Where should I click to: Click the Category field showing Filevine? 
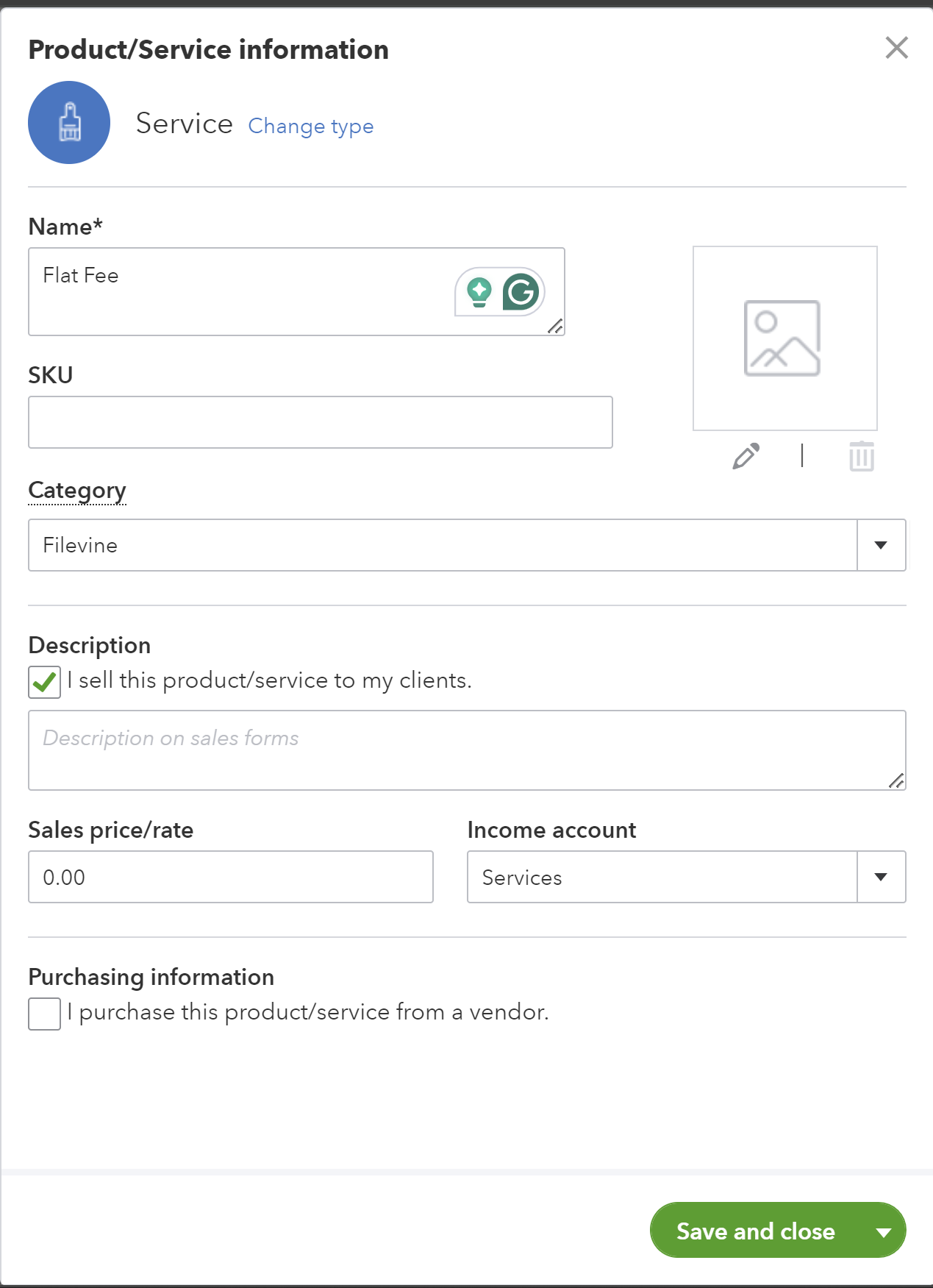point(443,545)
